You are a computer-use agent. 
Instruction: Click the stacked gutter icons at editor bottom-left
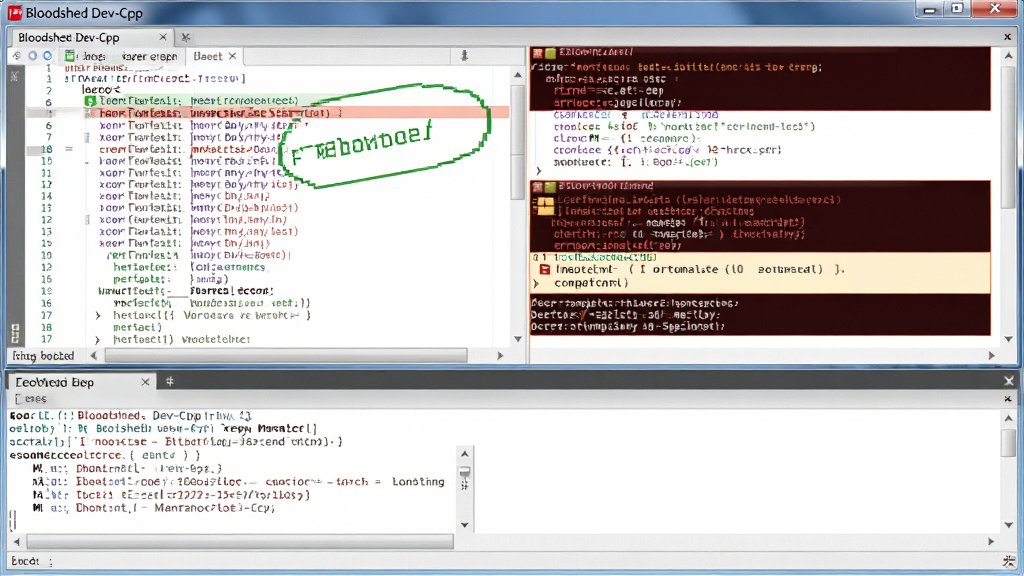[x=15, y=333]
